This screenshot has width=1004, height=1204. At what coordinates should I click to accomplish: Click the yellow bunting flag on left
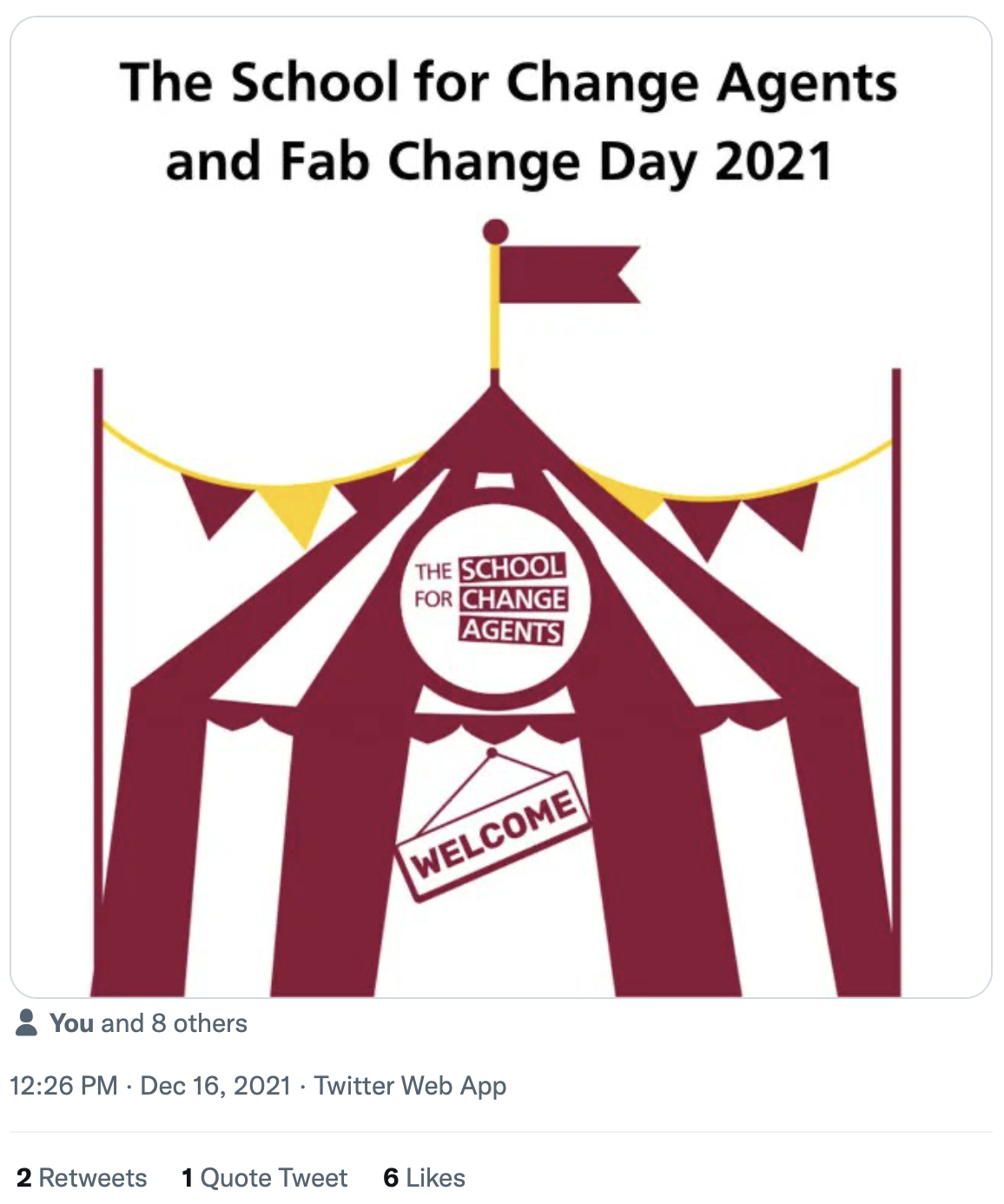296,513
